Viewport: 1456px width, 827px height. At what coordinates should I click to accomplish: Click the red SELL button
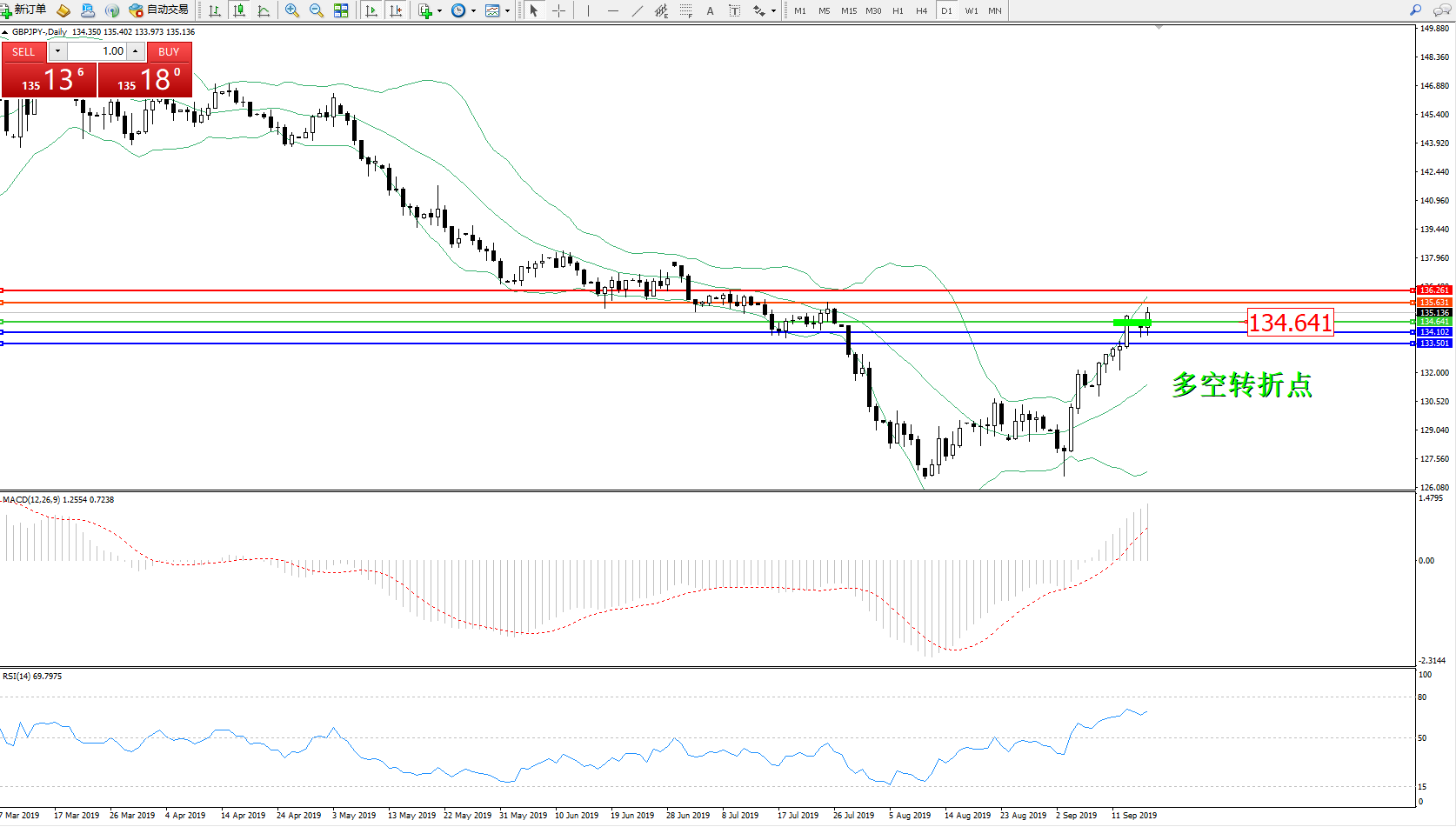point(23,51)
